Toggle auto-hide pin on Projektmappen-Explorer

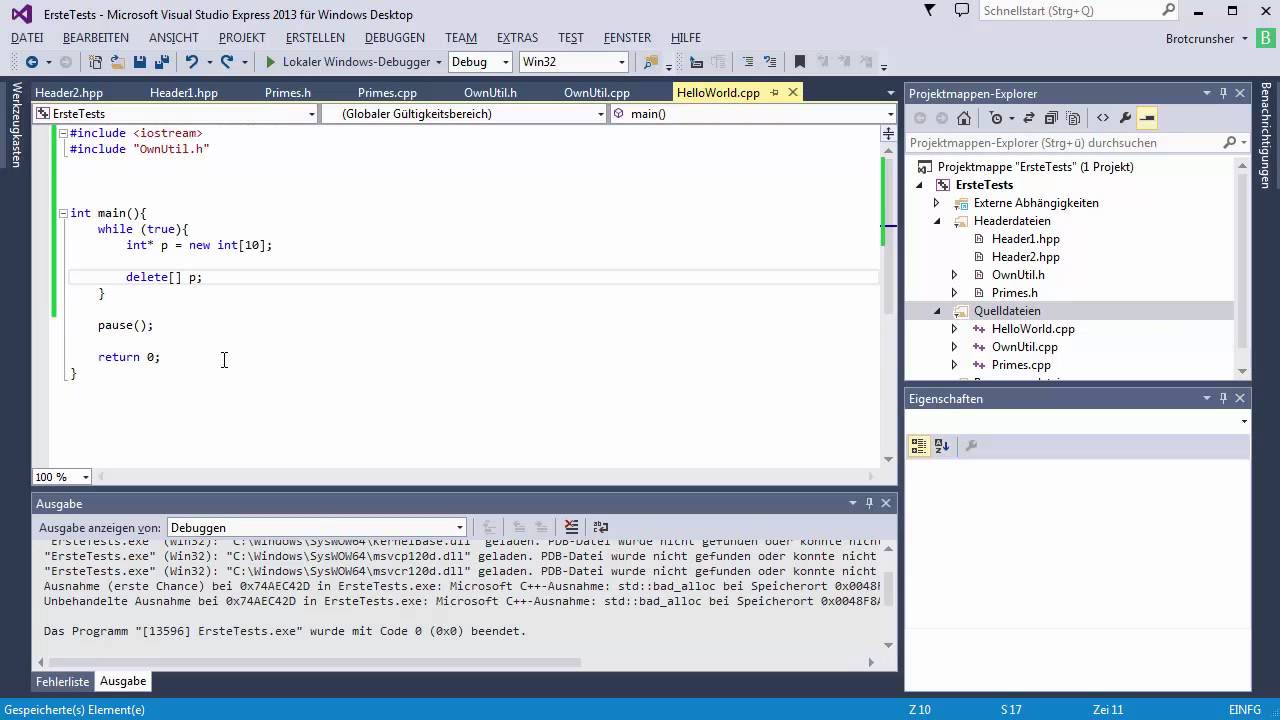(x=1223, y=93)
